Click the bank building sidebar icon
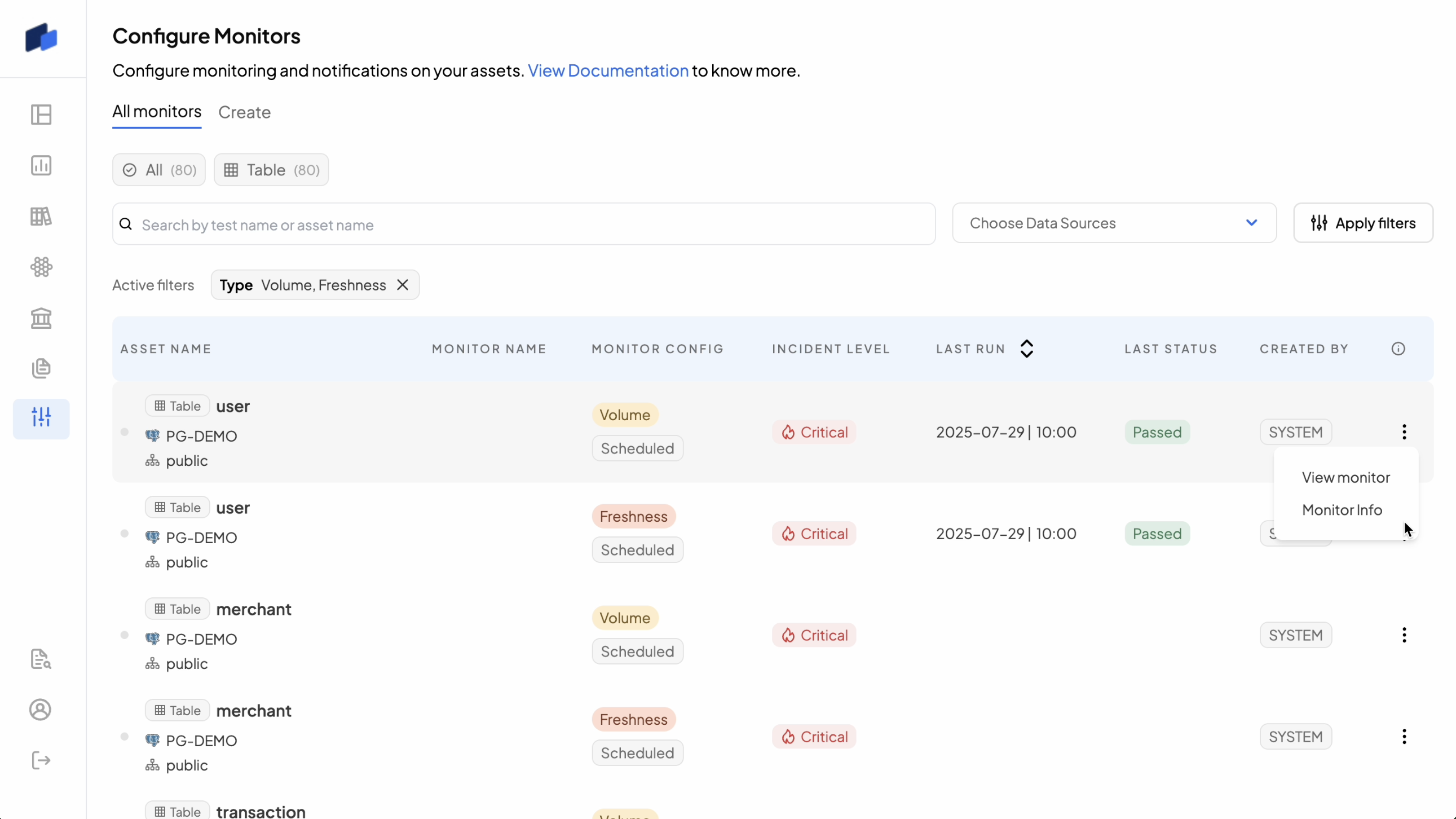1456x819 pixels. tap(41, 318)
